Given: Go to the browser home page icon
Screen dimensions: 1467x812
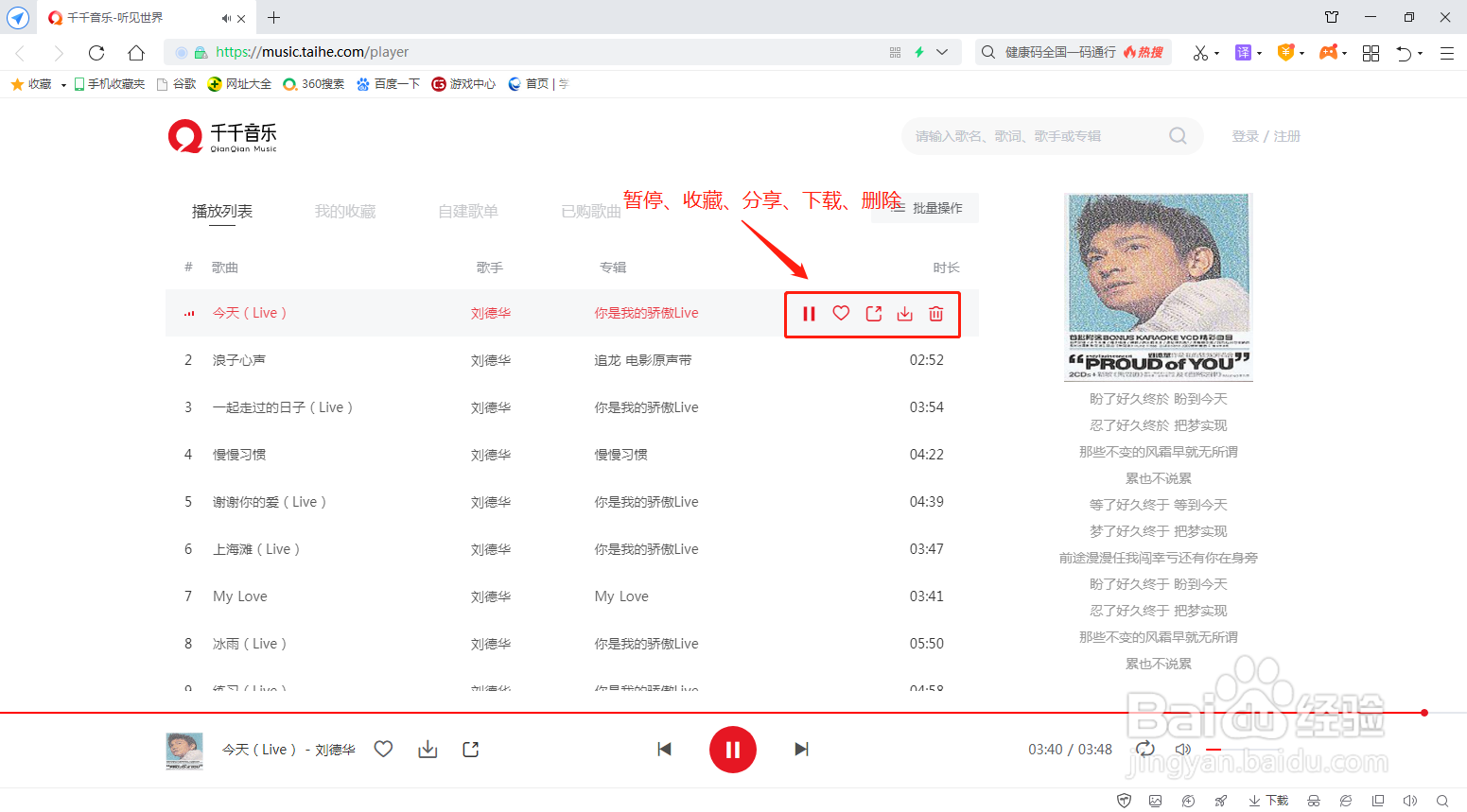Looking at the screenshot, I should point(136,52).
